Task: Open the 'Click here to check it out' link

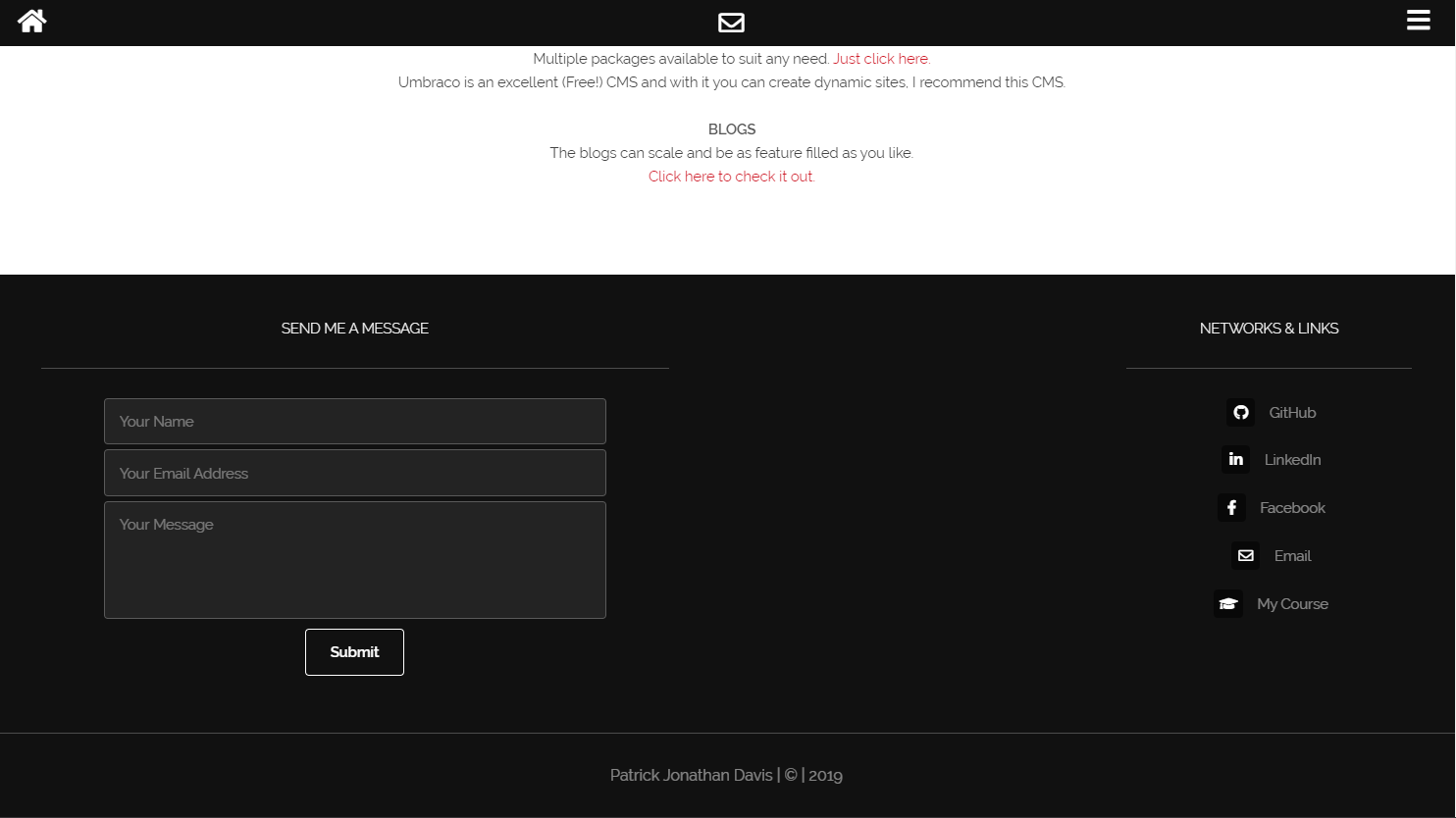Action: click(x=730, y=176)
